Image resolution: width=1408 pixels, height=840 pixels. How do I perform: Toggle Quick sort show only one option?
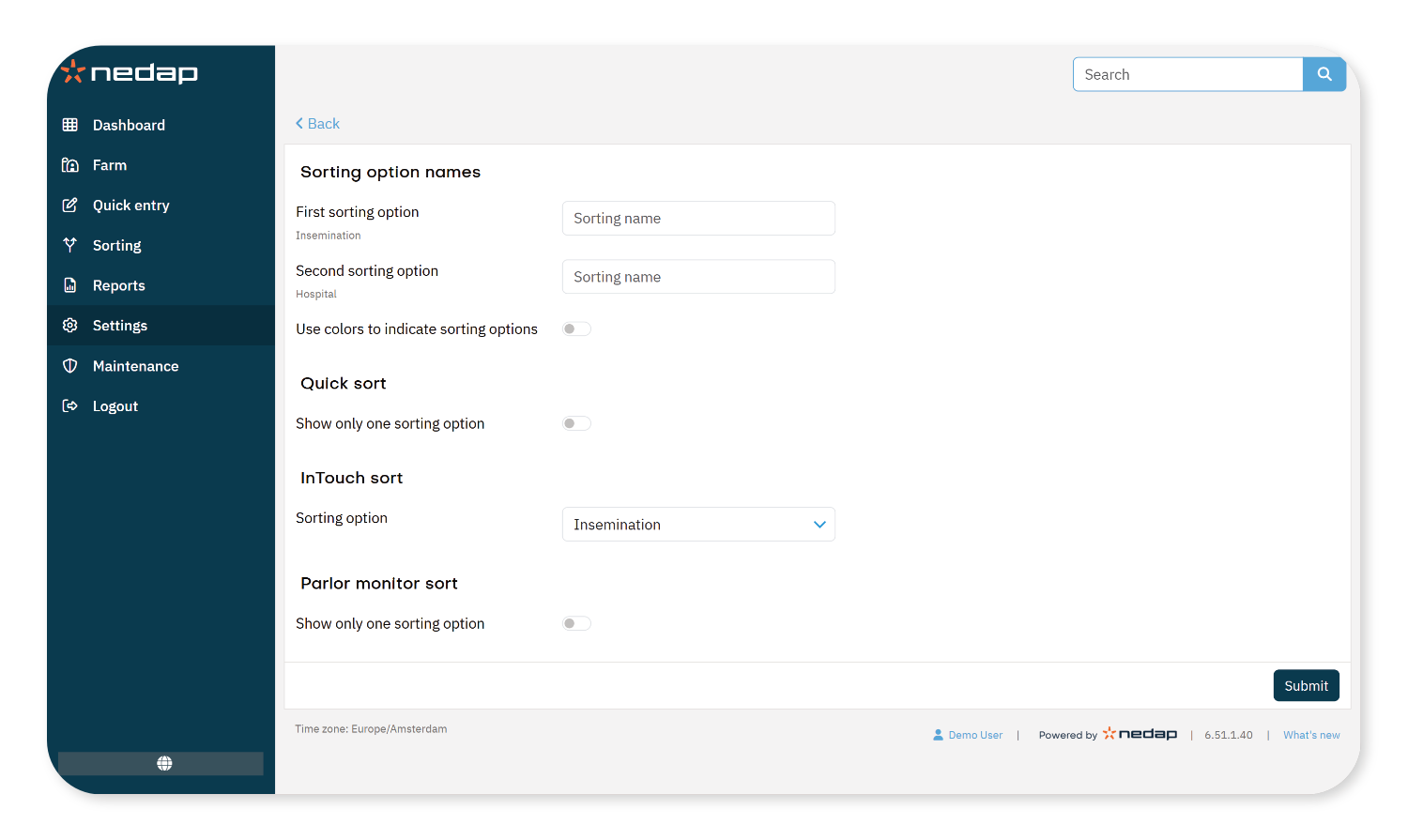[576, 424]
